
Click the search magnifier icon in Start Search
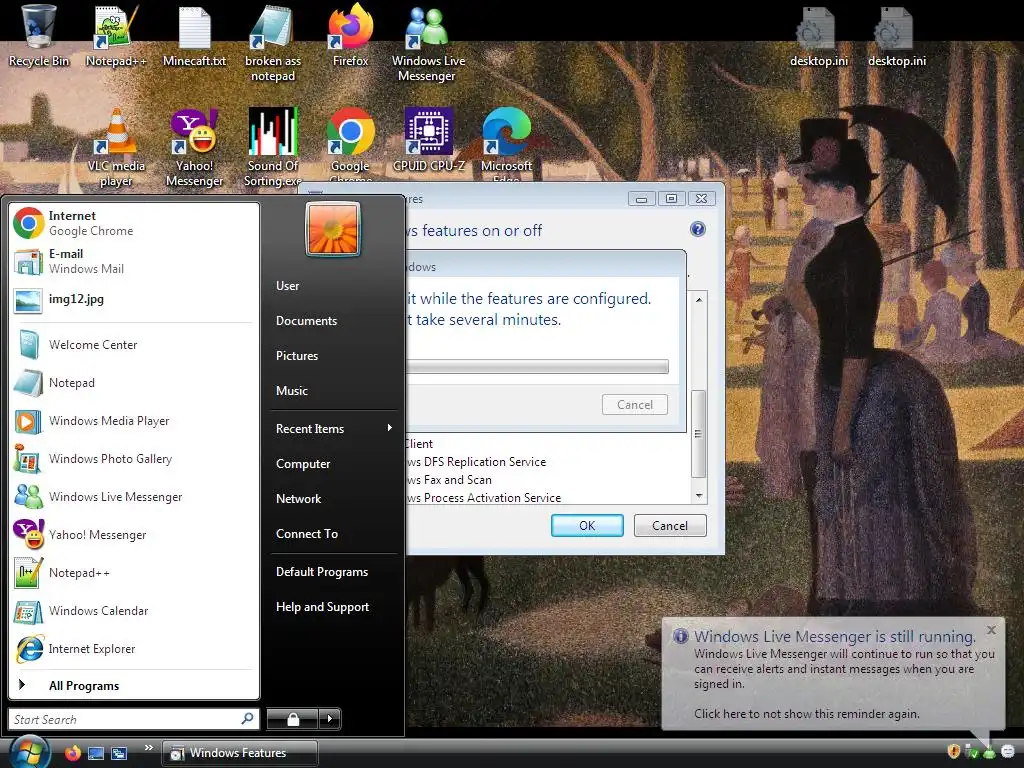[247, 718]
